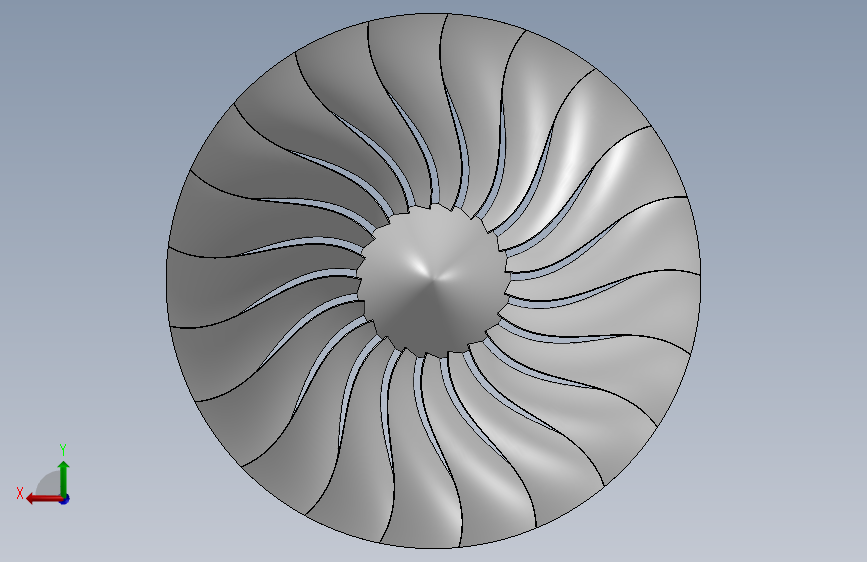867x562 pixels.
Task: Click the red X label beside triad
Action: [20, 493]
